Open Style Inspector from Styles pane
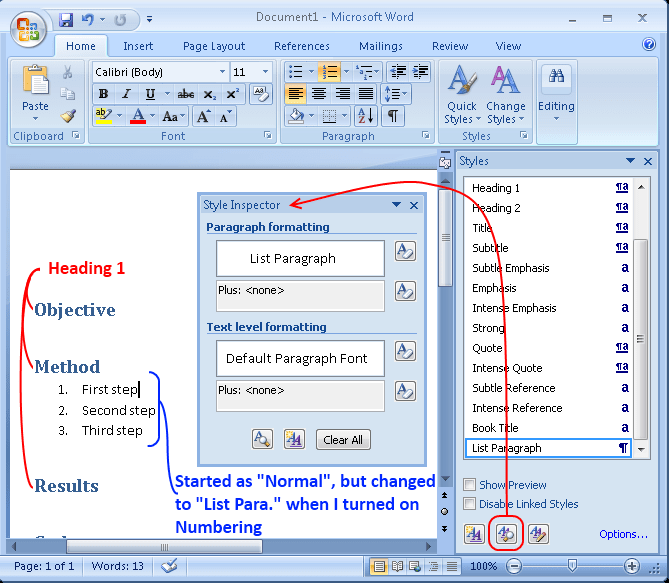 (x=506, y=533)
